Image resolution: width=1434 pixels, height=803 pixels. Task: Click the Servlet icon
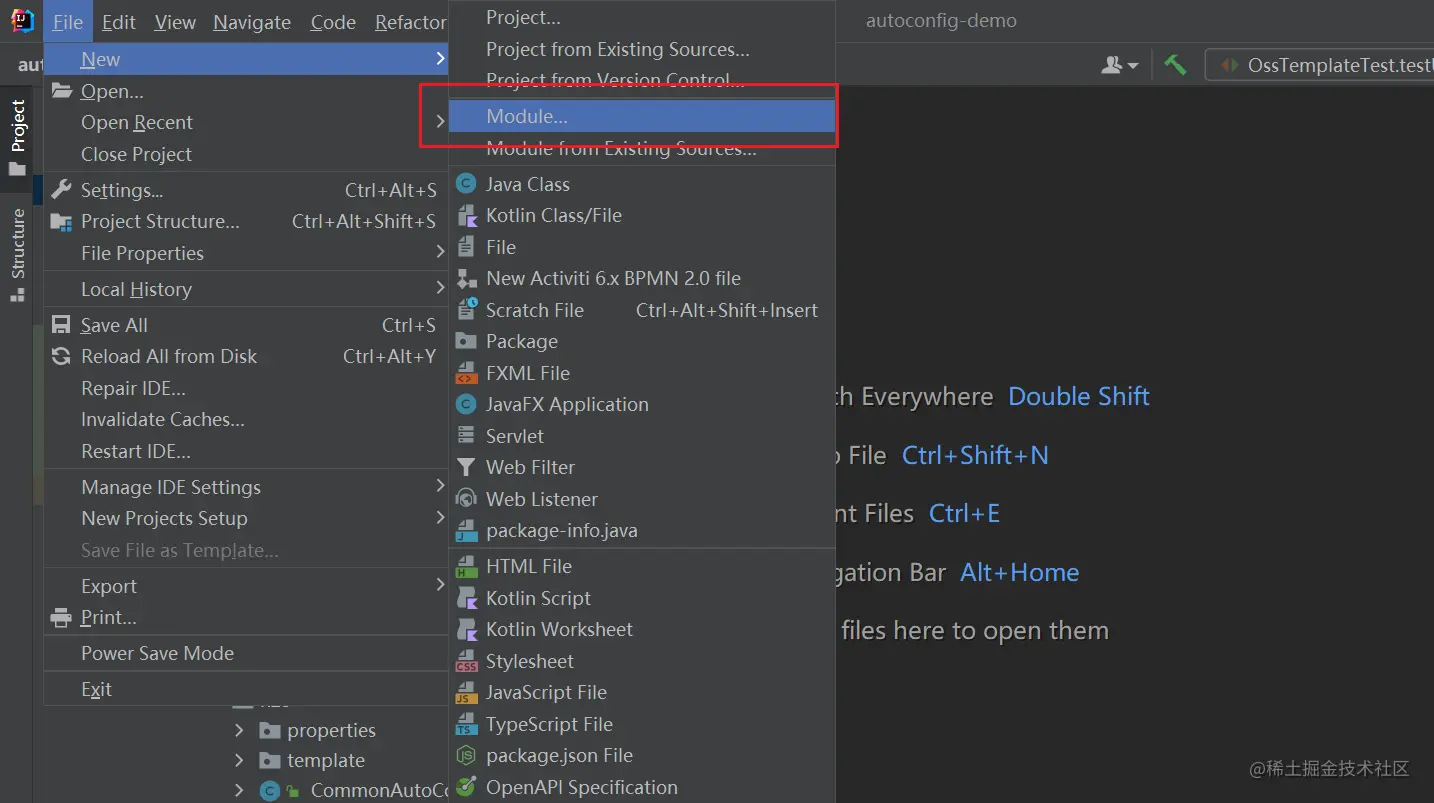point(466,436)
